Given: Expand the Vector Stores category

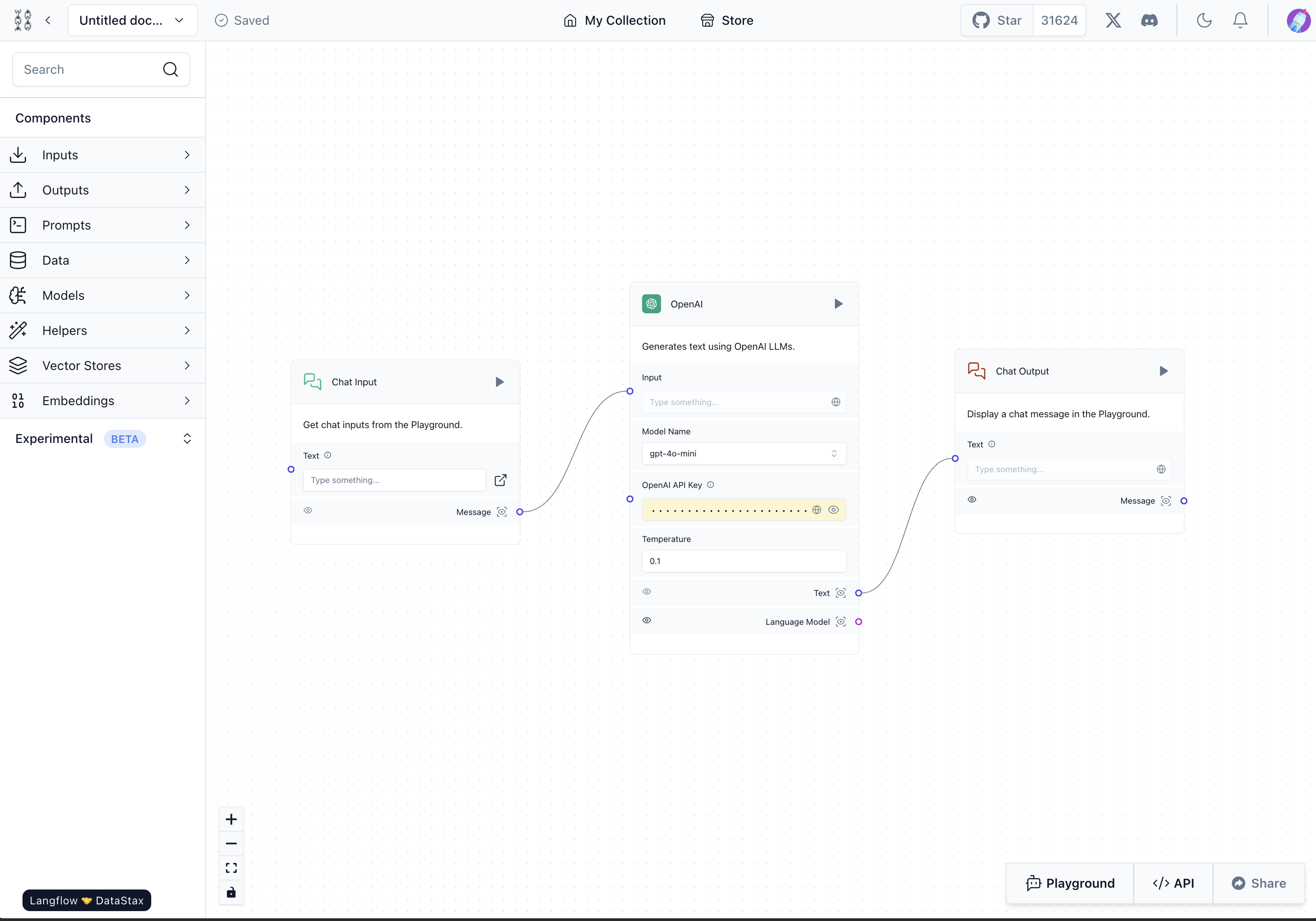Looking at the screenshot, I should (x=103, y=366).
